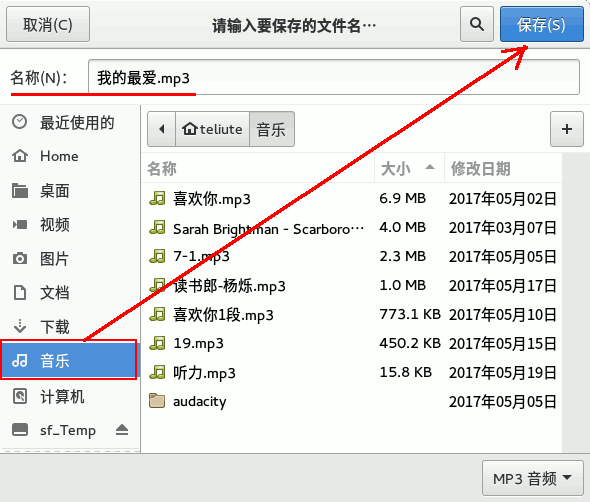Click the 取消(C) cancel button
Screen dimensions: 590x502
[x=48, y=24]
